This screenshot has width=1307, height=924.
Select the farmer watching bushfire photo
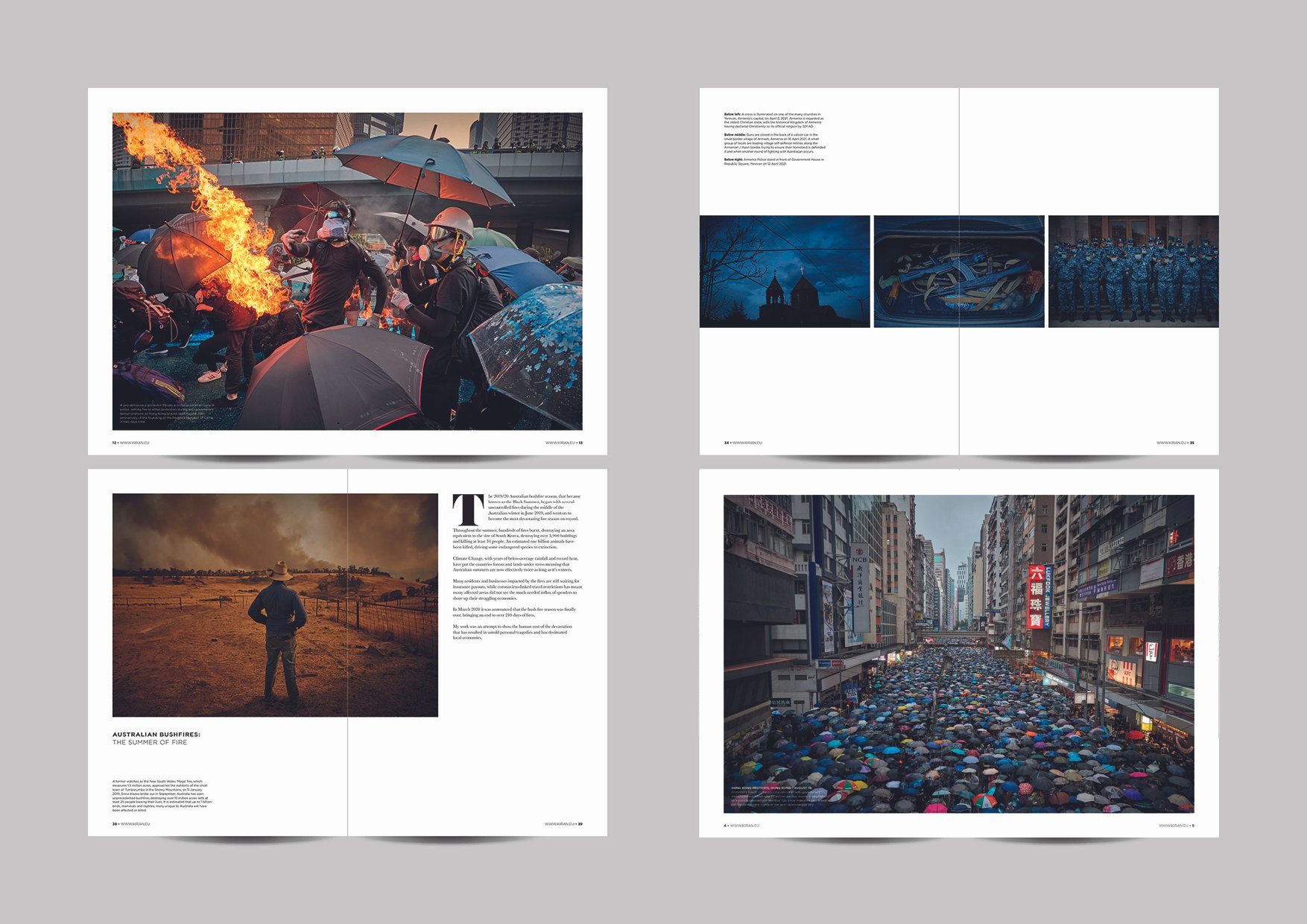pos(275,605)
